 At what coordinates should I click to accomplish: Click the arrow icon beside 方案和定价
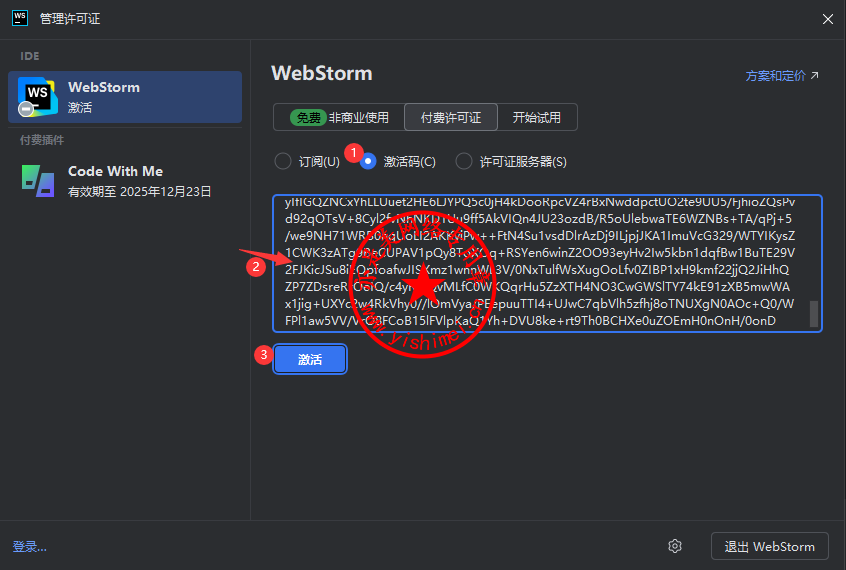click(815, 76)
